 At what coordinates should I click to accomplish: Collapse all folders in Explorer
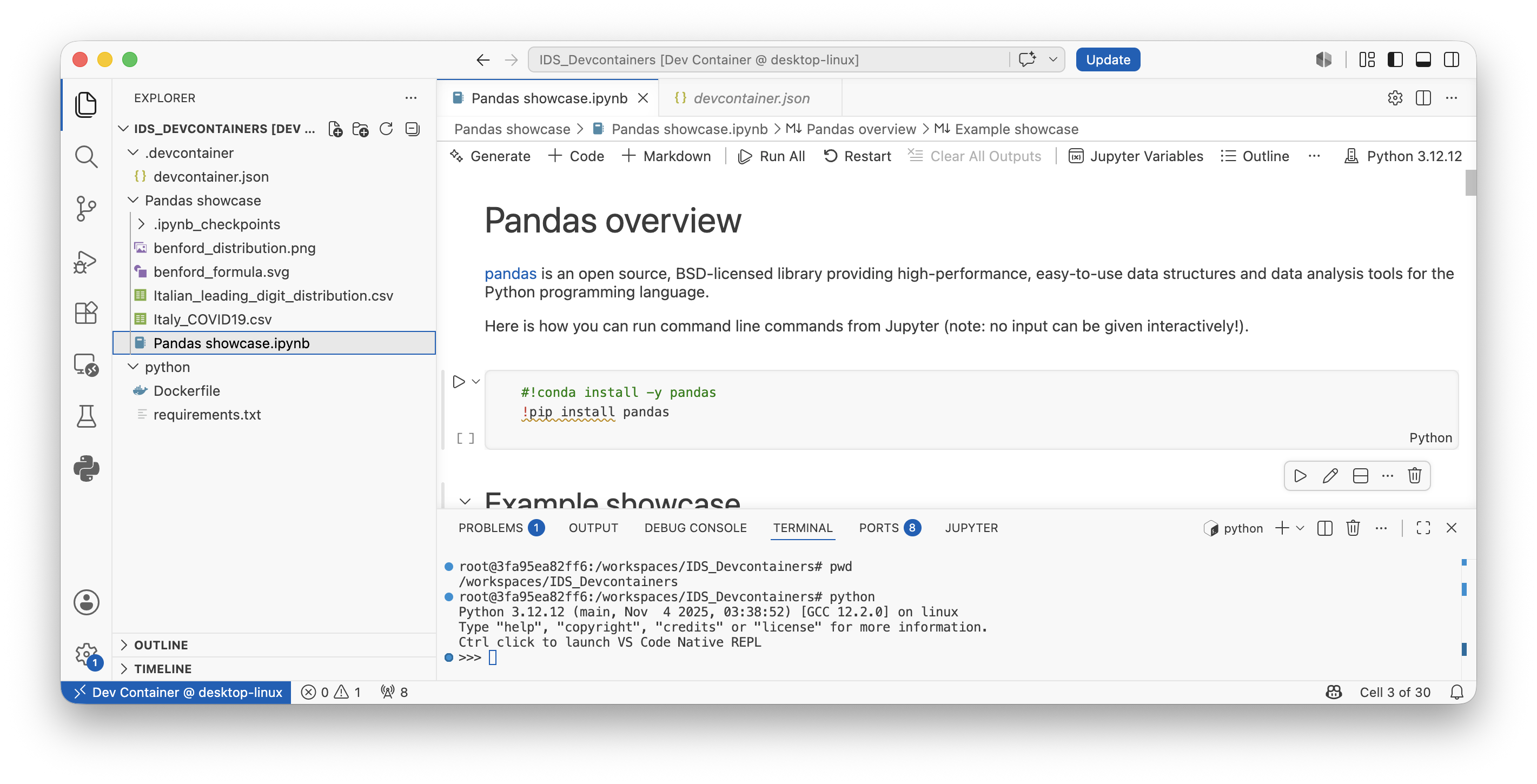tap(412, 129)
